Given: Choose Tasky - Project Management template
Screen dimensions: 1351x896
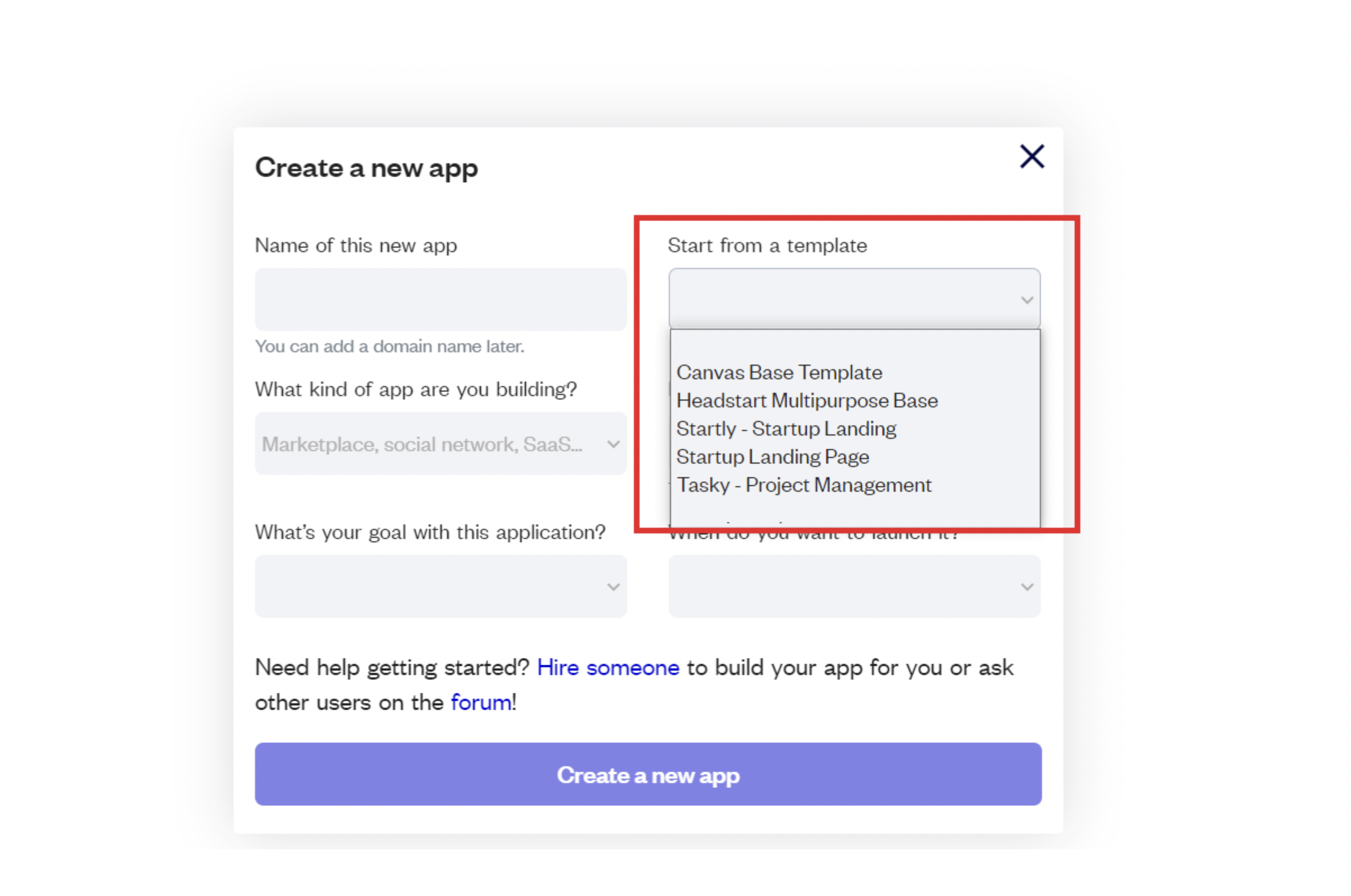Looking at the screenshot, I should [803, 485].
